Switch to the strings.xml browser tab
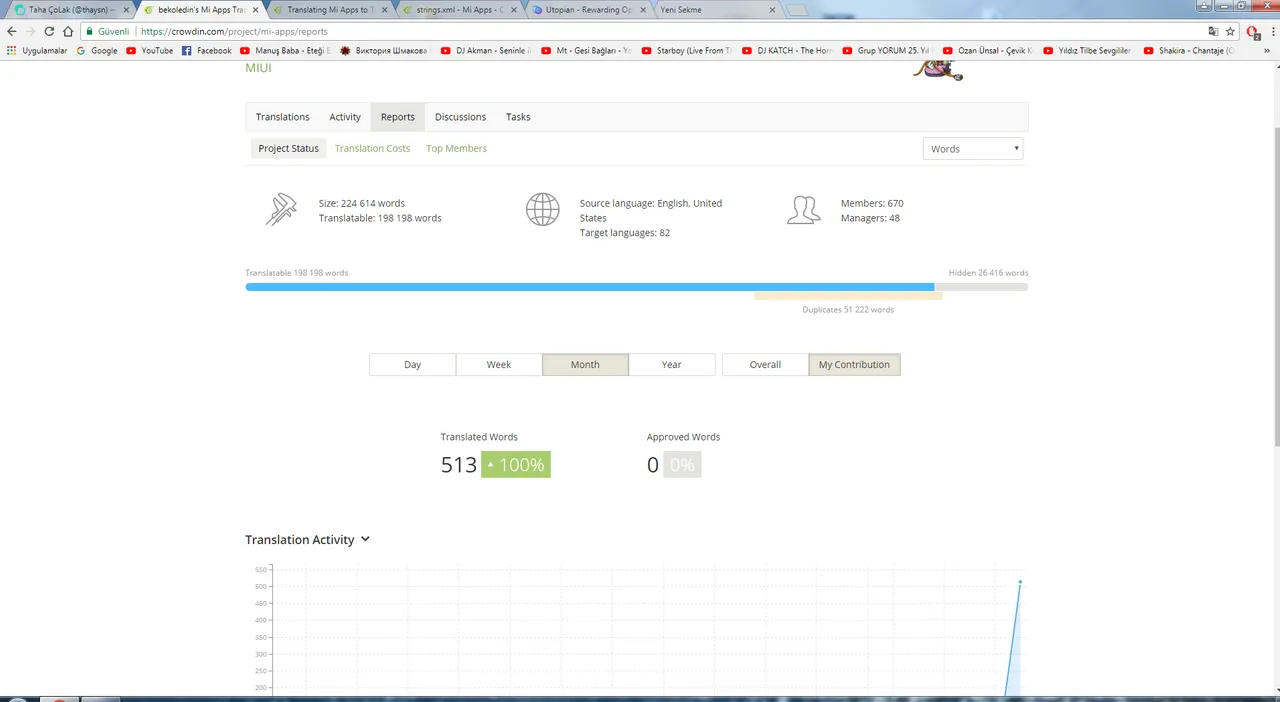Screen dimensions: 1280x702 460,10
